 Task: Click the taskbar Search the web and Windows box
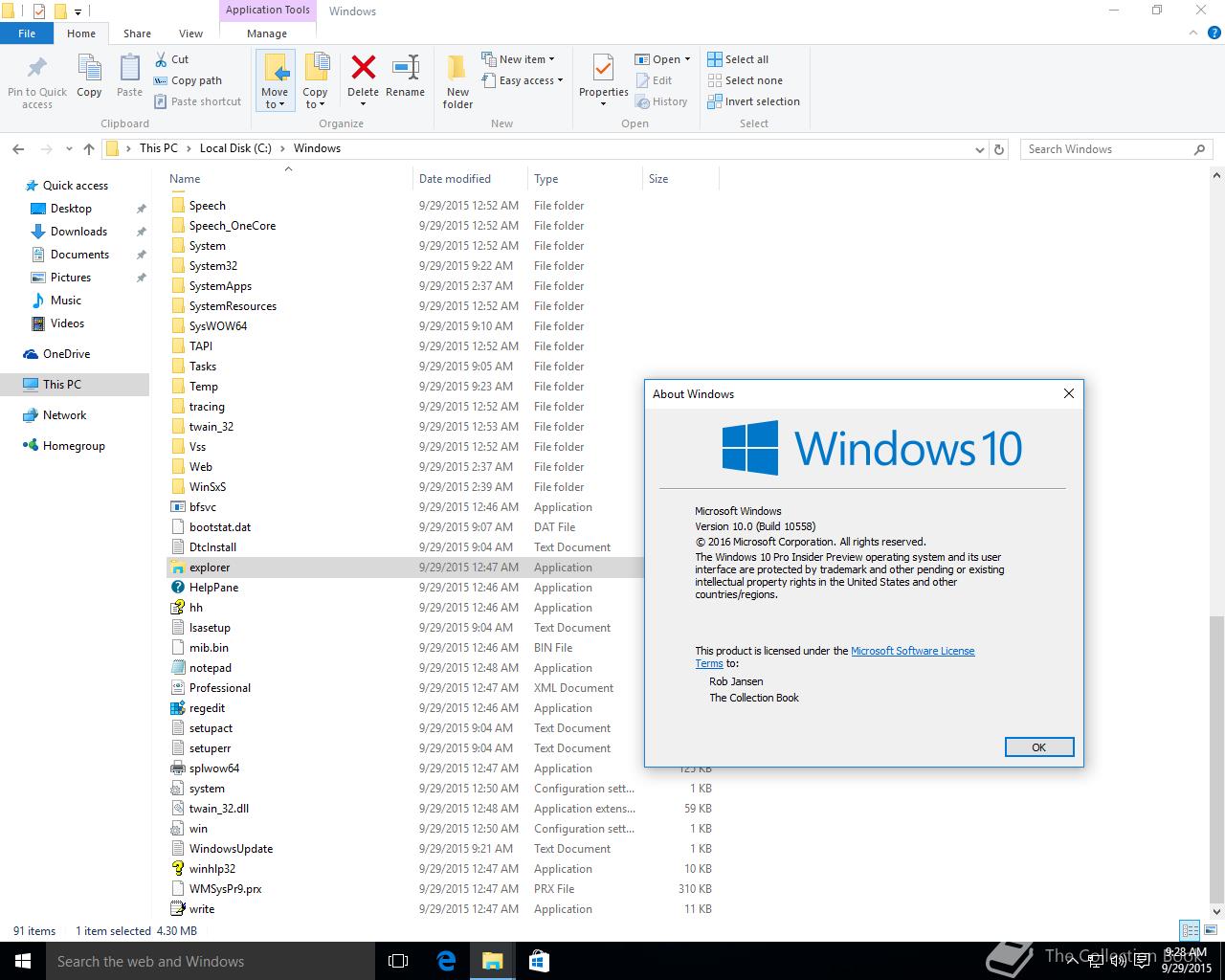(x=211, y=961)
